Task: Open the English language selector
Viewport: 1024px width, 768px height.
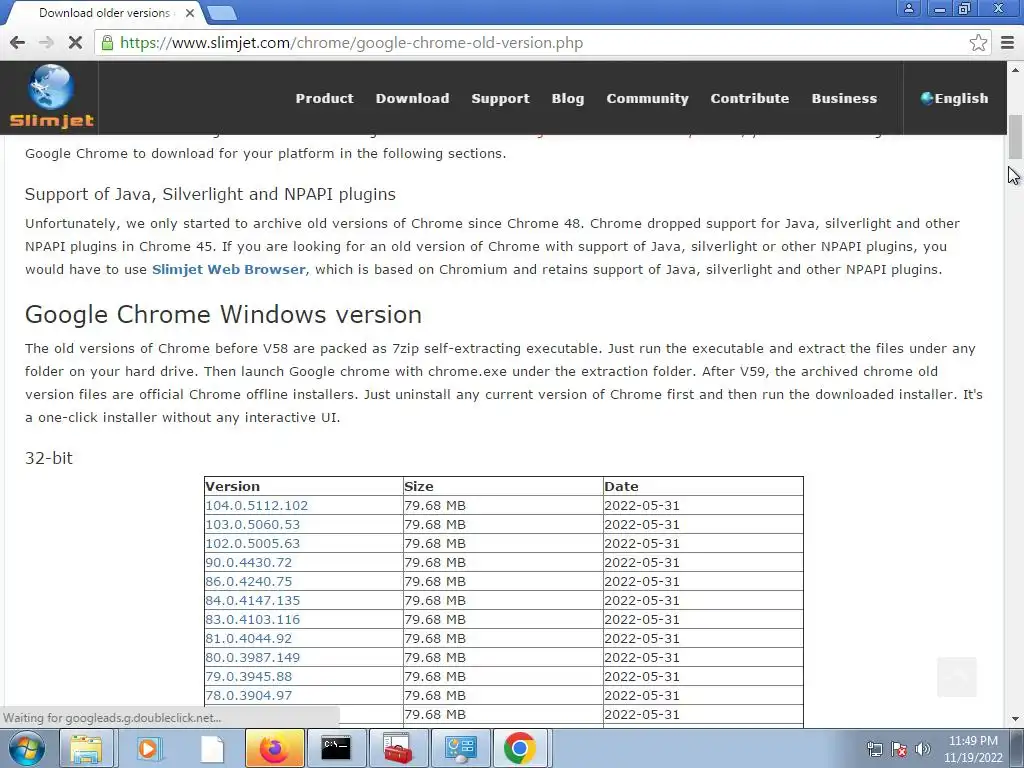Action: coord(954,98)
